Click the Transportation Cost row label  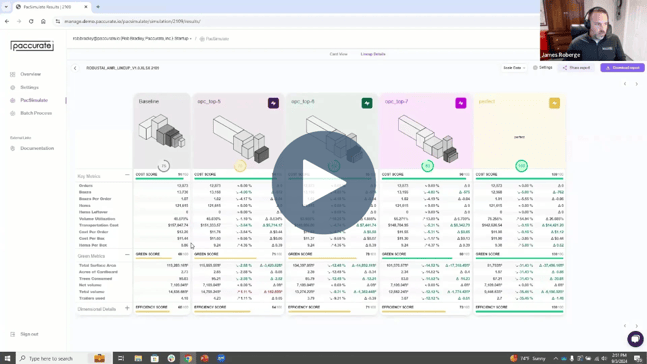click(x=99, y=225)
